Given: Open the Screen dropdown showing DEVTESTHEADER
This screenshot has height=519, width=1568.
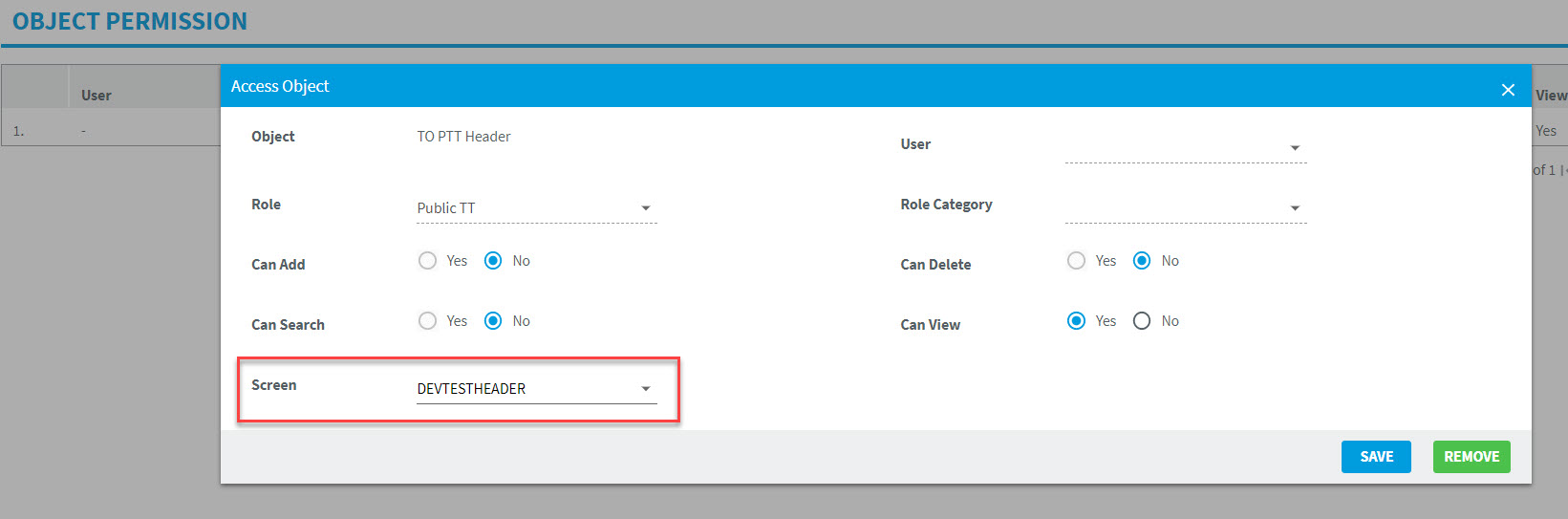Looking at the screenshot, I should (536, 389).
